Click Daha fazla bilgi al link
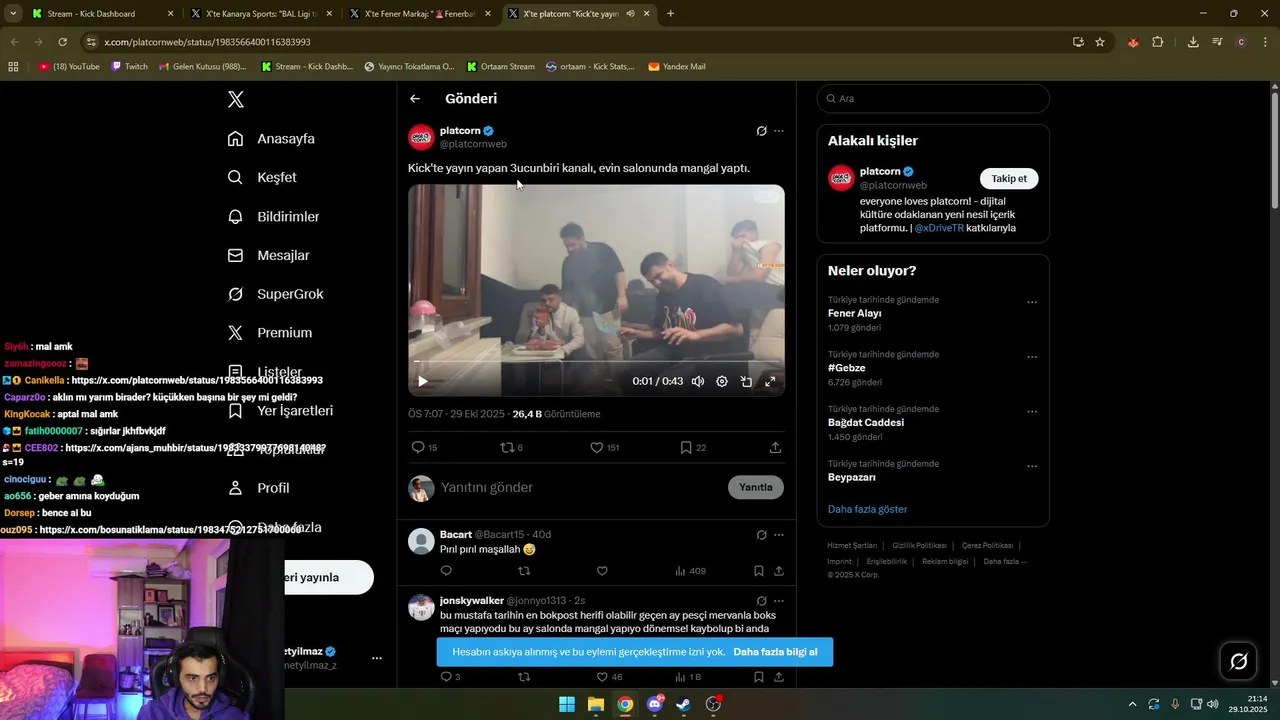 [775, 652]
